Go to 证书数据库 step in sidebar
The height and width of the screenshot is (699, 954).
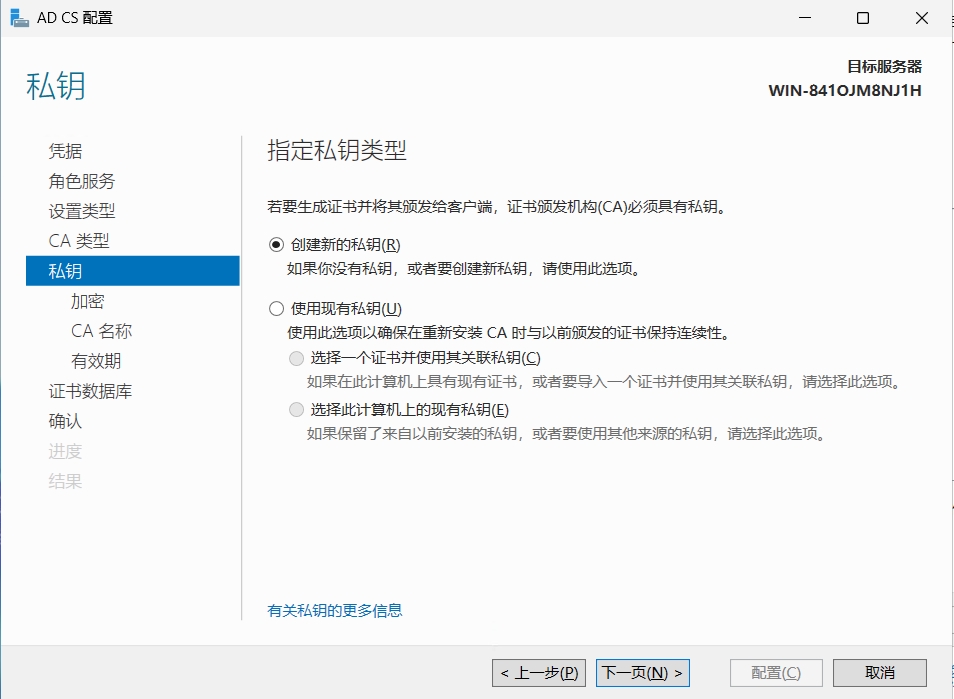pos(90,391)
